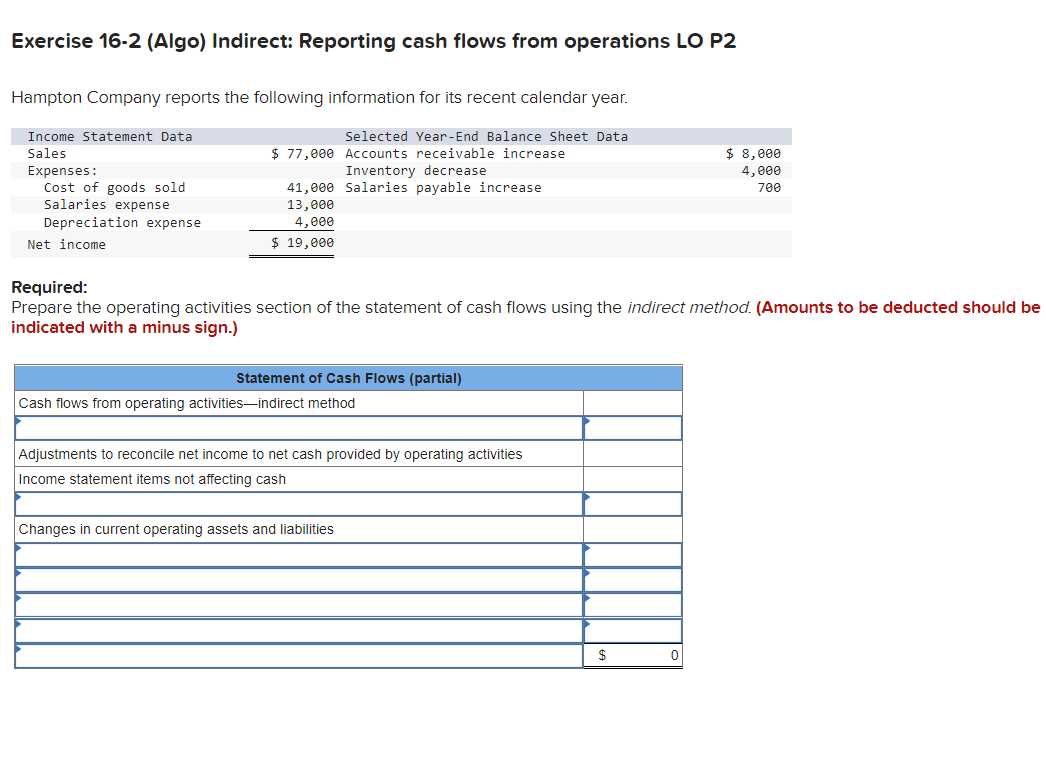Click the amount field beside the first line item
The height and width of the screenshot is (765, 1046).
632,427
